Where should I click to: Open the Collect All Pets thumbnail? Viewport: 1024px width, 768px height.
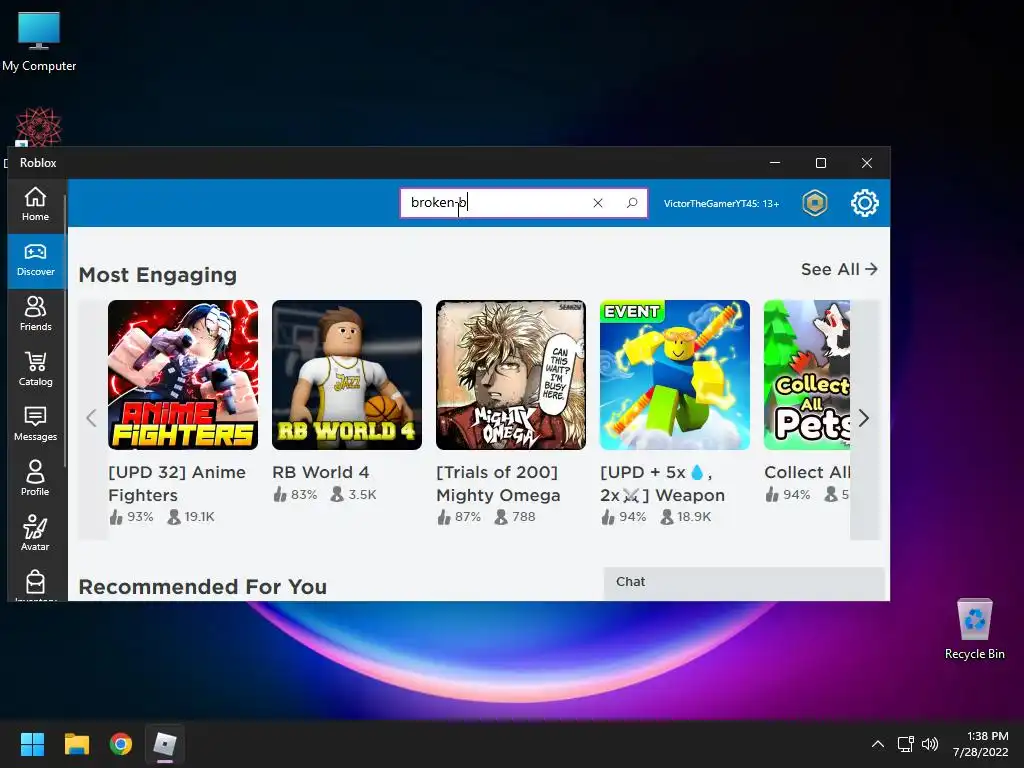pyautogui.click(x=807, y=375)
